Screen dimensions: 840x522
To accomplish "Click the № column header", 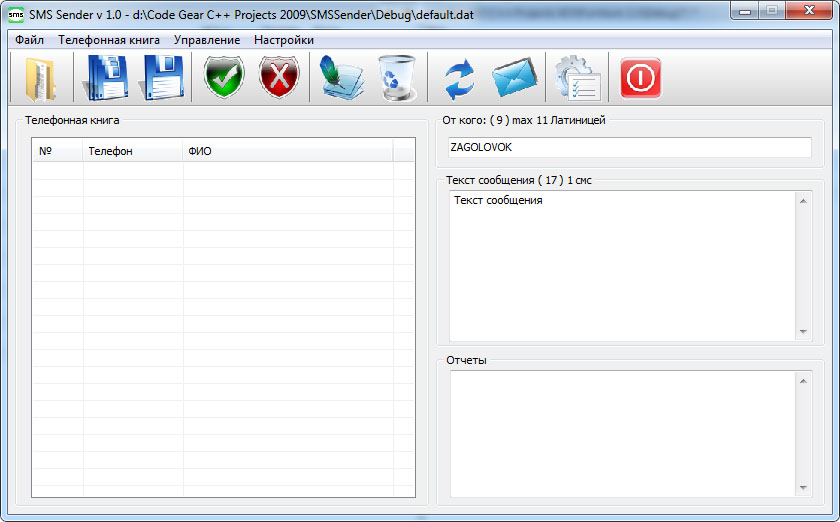I will (x=58, y=151).
